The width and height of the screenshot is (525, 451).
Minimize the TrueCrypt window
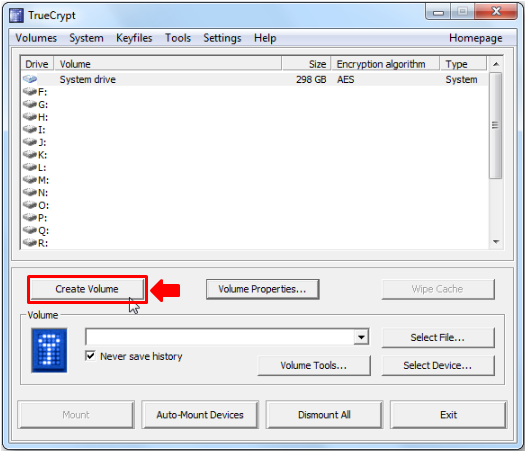(x=438, y=12)
